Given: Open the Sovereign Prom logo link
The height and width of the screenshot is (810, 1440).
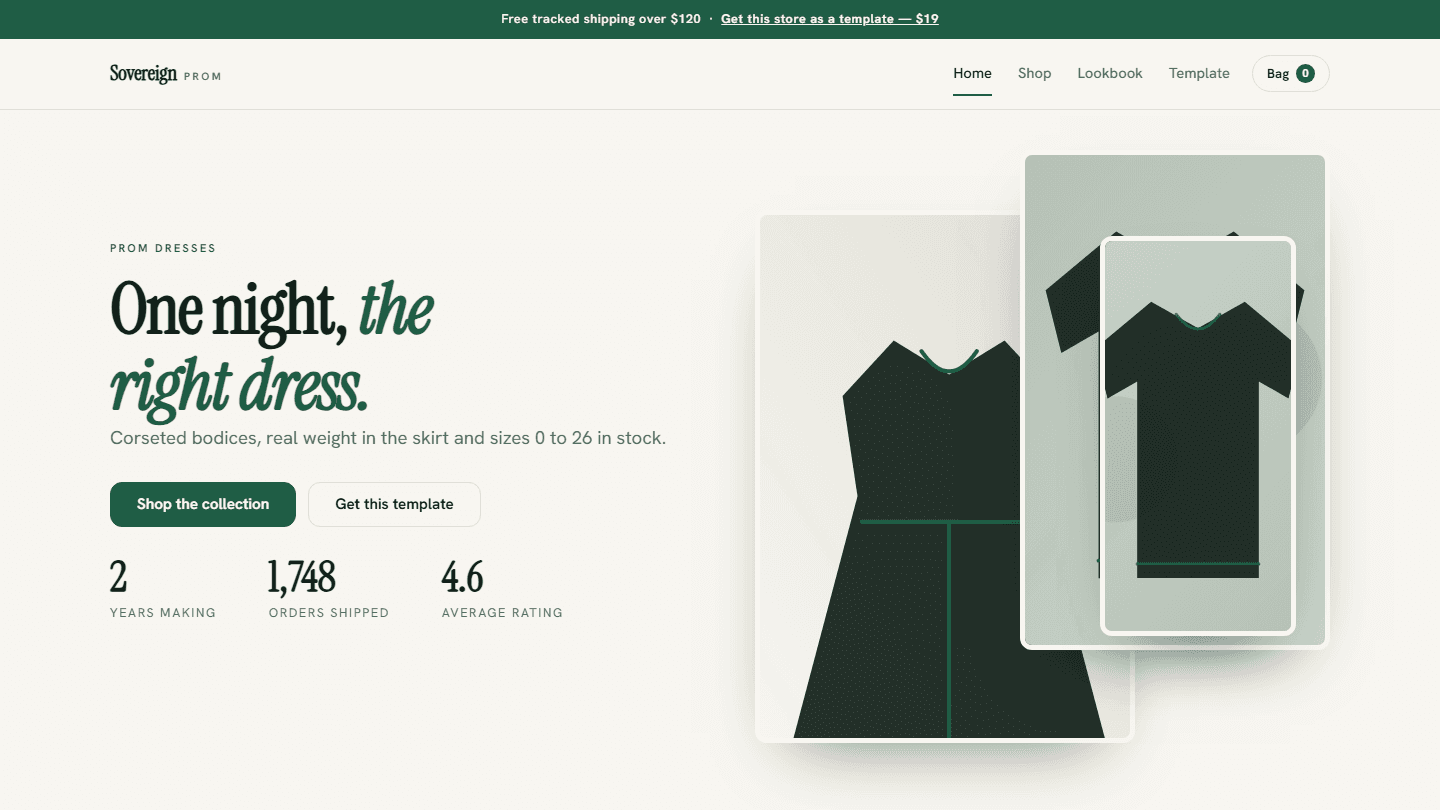Looking at the screenshot, I should click(x=166, y=74).
